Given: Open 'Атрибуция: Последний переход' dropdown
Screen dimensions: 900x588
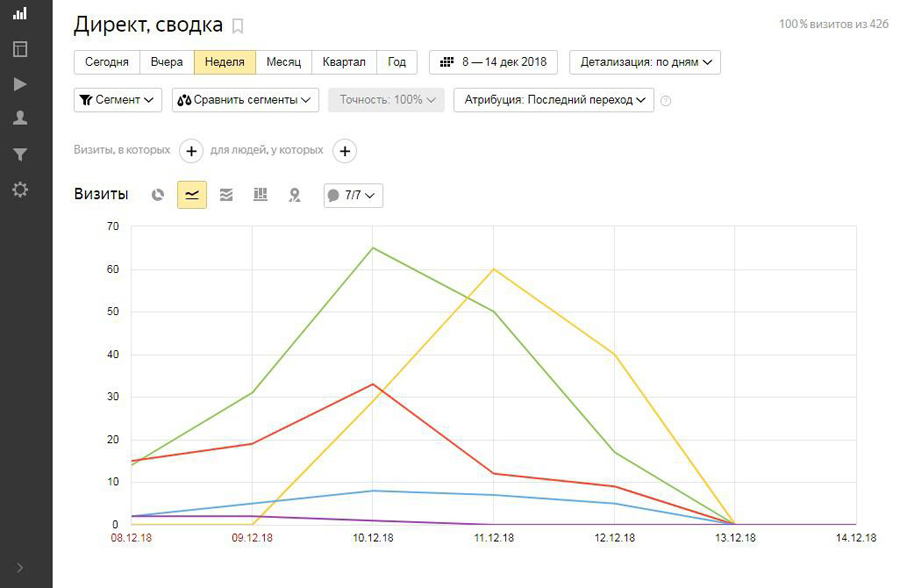Looking at the screenshot, I should [x=553, y=100].
